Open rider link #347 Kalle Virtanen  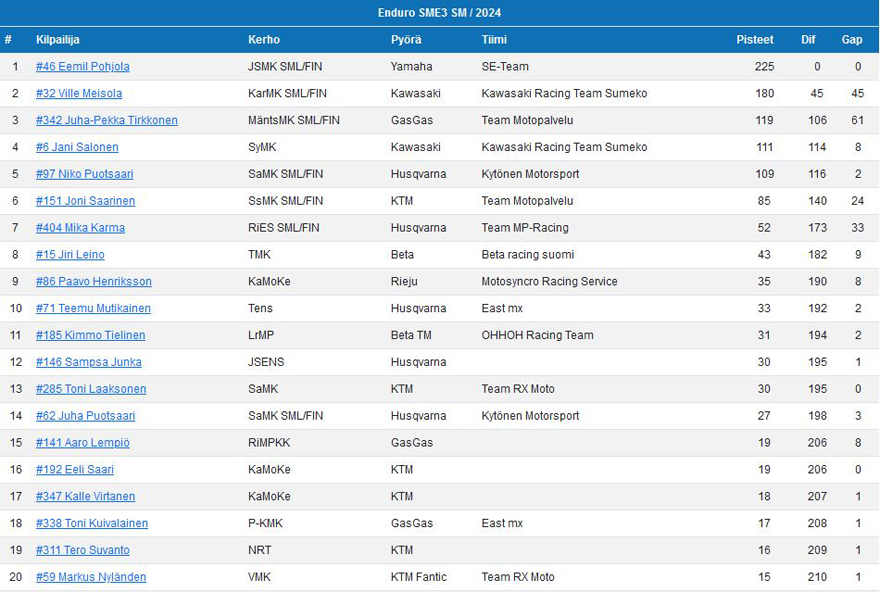click(85, 497)
